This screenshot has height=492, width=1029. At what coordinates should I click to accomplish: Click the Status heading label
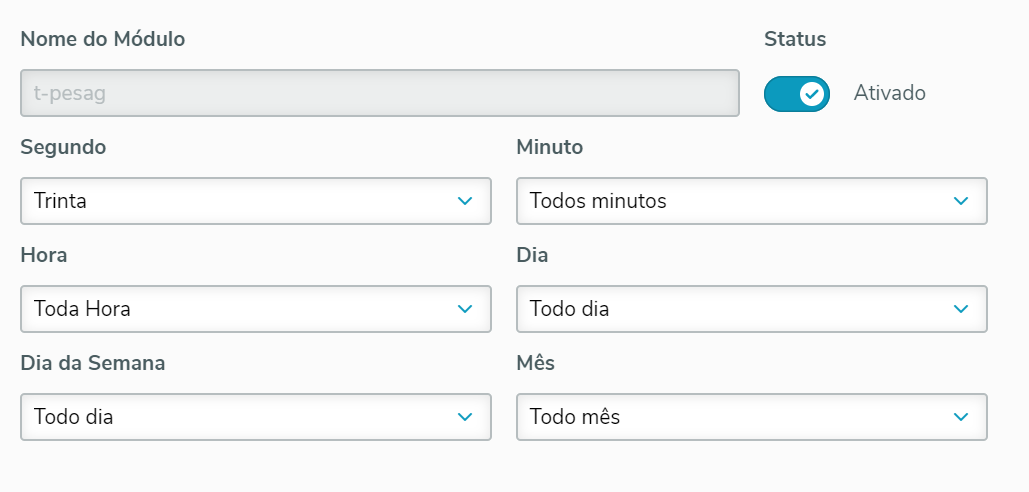794,39
